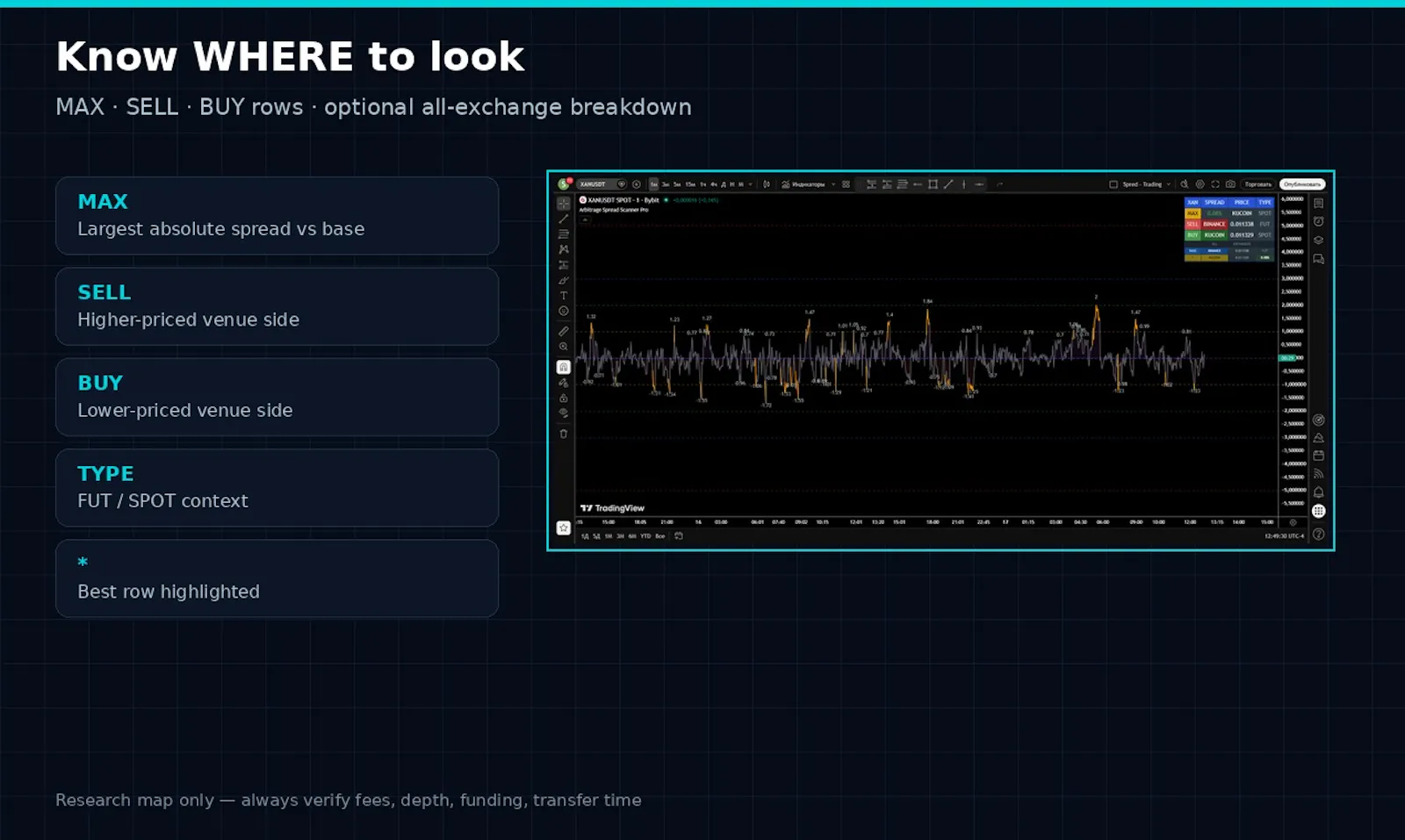This screenshot has height=840, width=1405.
Task: Expand the layout management dropdown arrow
Action: (x=1169, y=184)
